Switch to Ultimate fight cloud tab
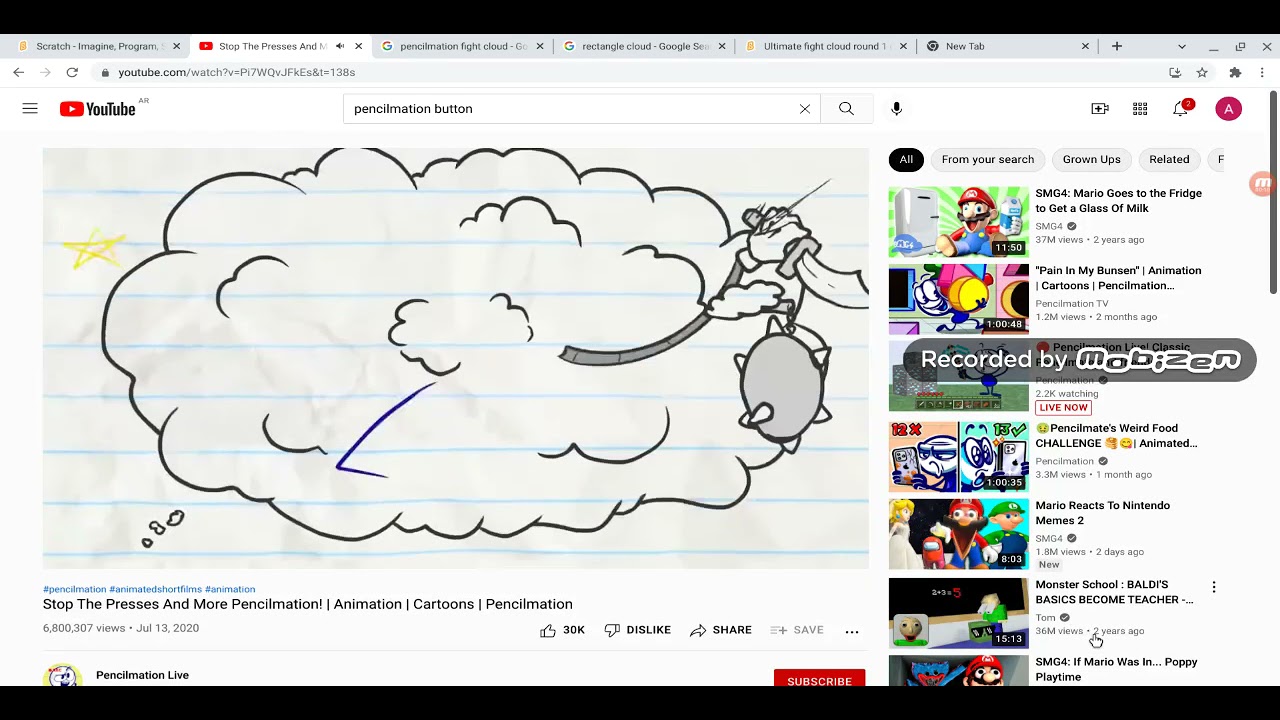 [x=825, y=46]
